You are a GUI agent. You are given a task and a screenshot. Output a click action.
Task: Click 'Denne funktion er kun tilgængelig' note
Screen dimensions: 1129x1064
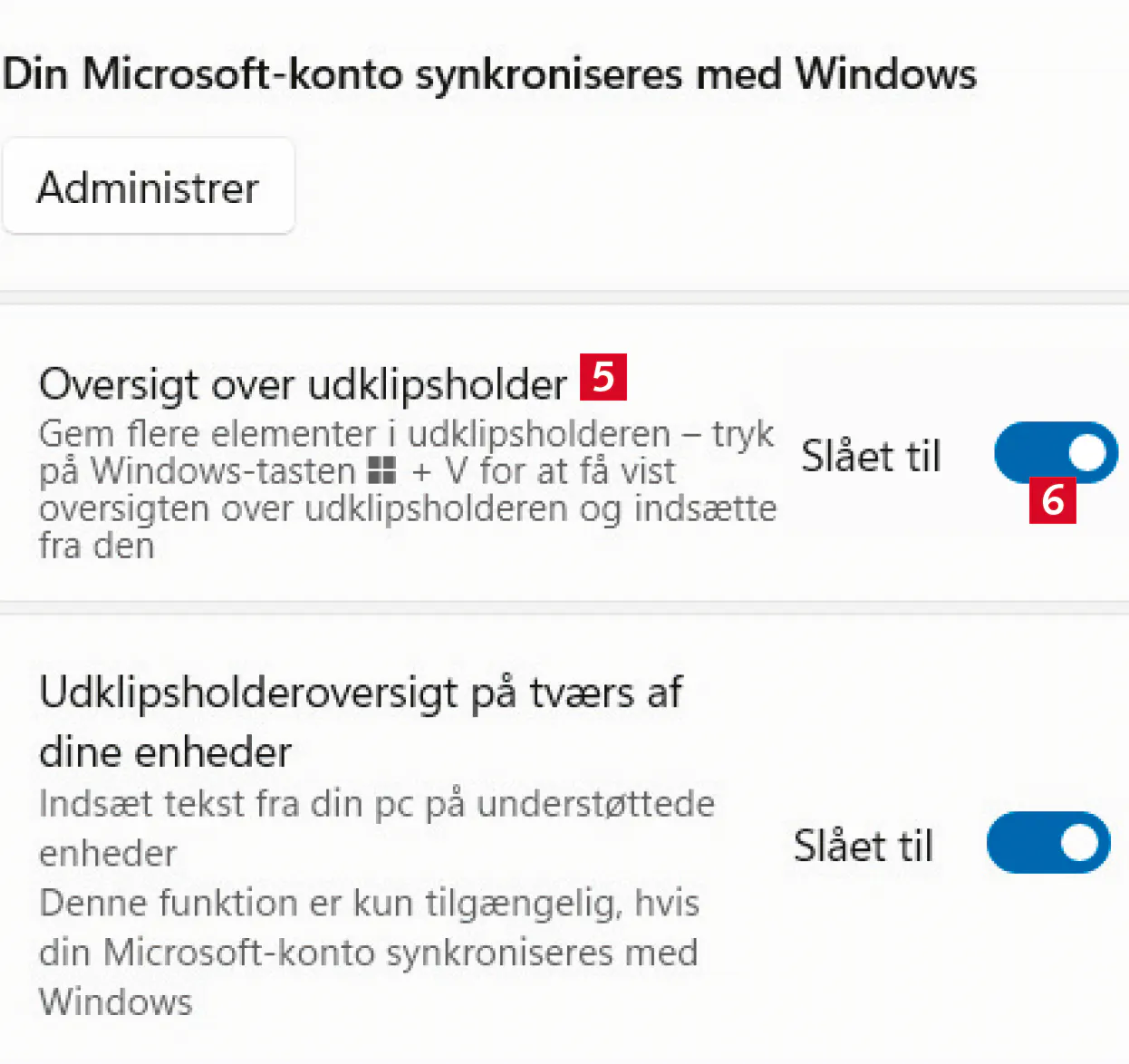pyautogui.click(x=369, y=904)
